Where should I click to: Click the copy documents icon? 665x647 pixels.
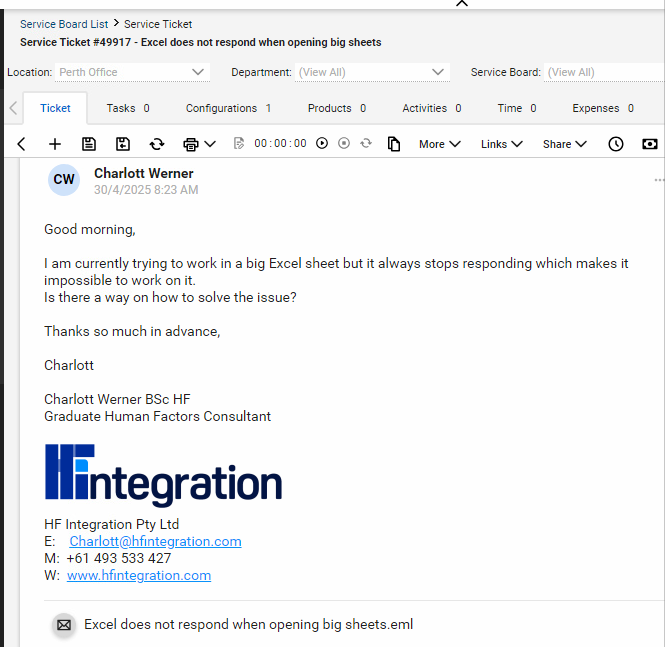pos(394,144)
